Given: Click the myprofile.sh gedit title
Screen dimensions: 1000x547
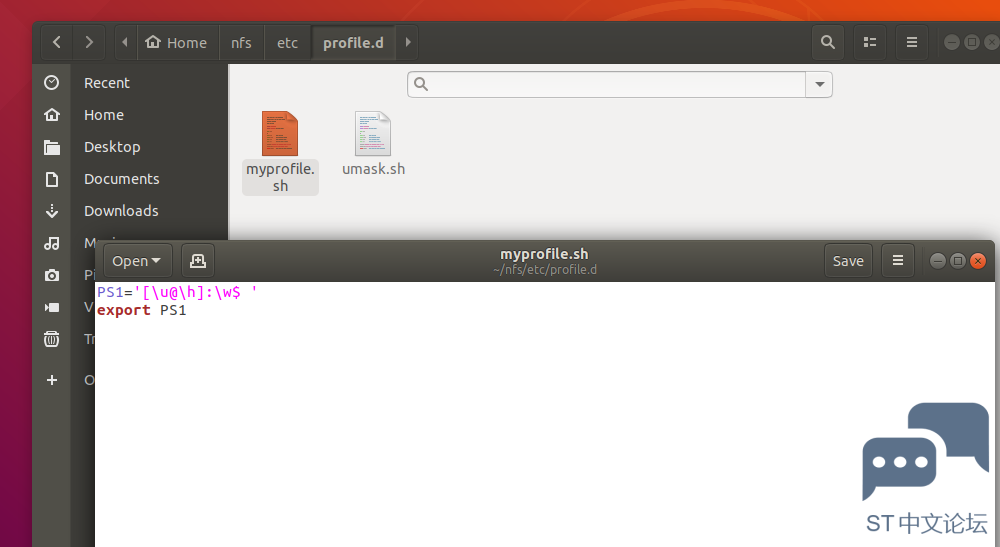Looking at the screenshot, I should [544, 254].
